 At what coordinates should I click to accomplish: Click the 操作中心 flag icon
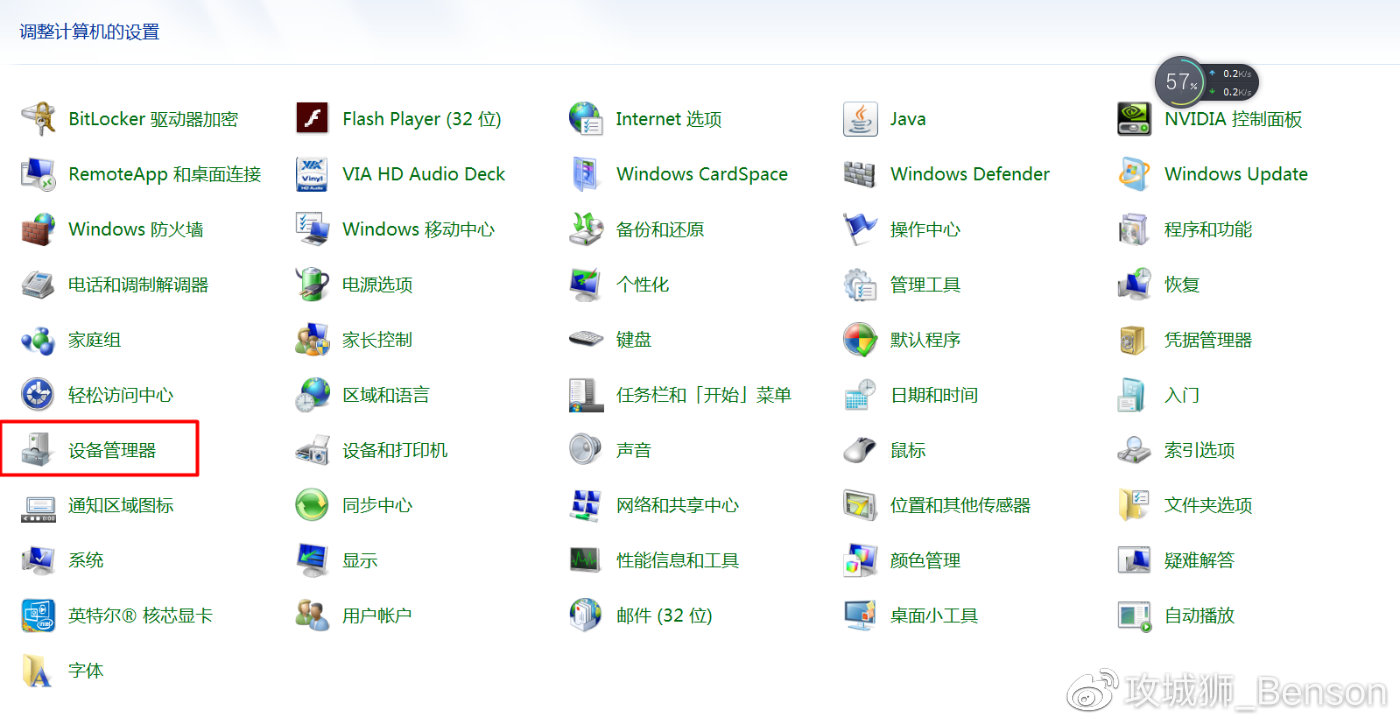pyautogui.click(x=860, y=229)
